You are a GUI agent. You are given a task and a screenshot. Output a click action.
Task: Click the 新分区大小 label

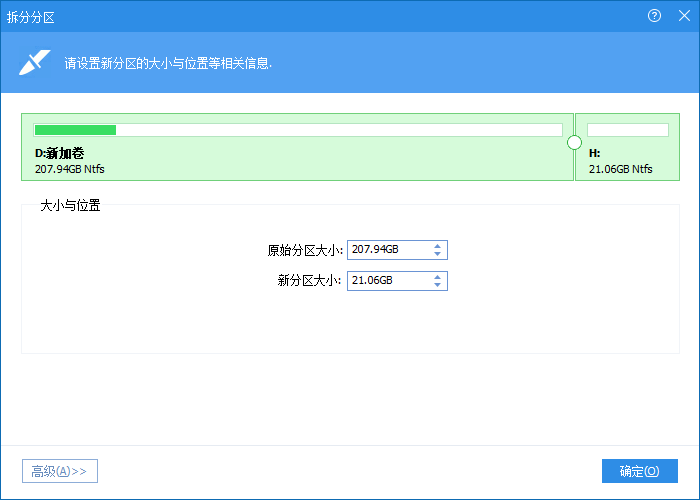point(310,281)
